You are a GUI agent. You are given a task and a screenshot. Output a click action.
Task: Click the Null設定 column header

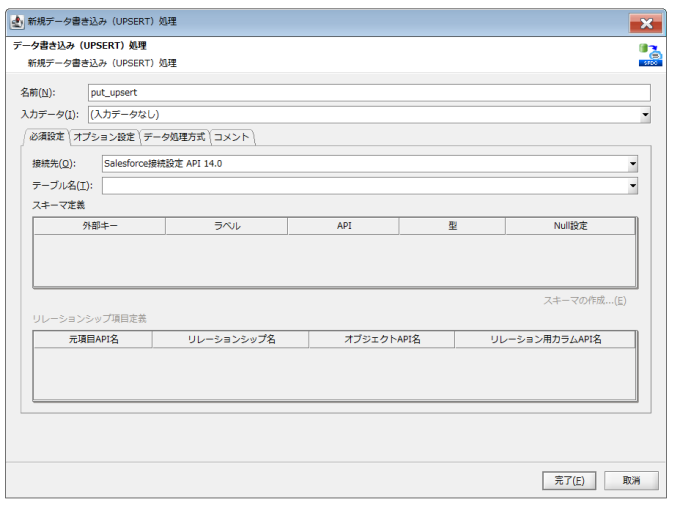coord(570,226)
